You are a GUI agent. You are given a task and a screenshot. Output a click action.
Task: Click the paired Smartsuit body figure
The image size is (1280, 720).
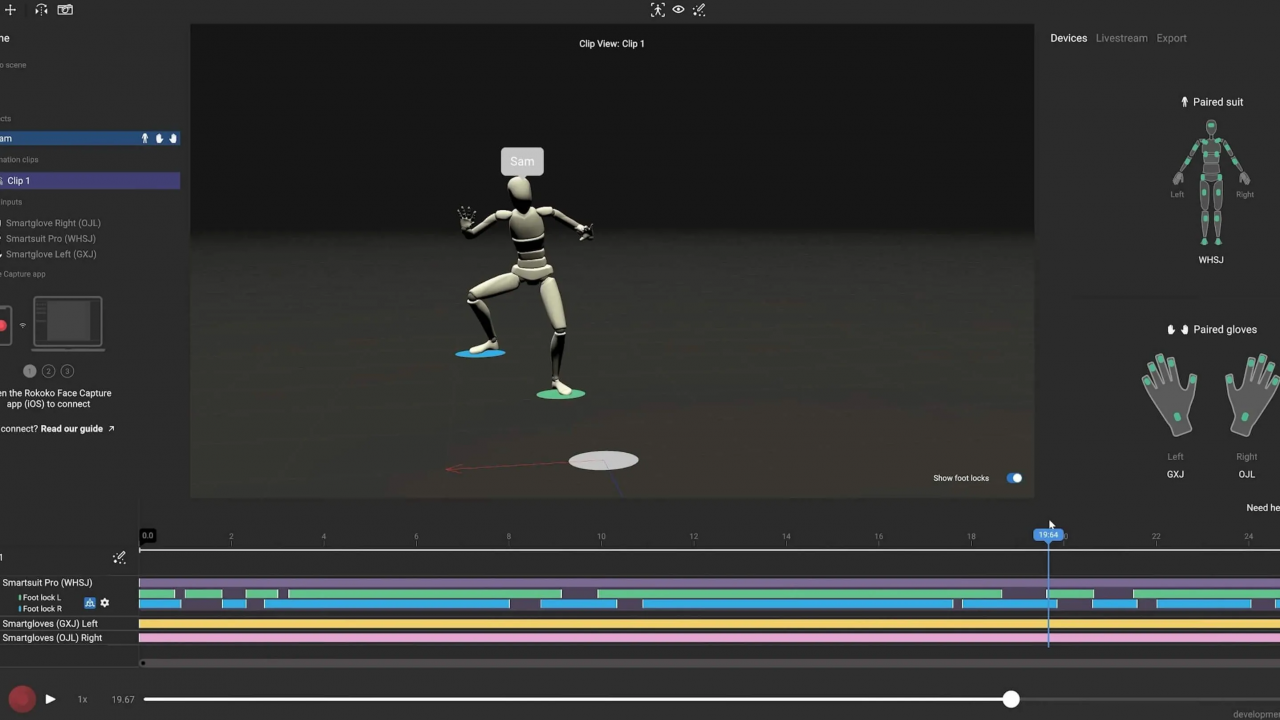(1210, 183)
